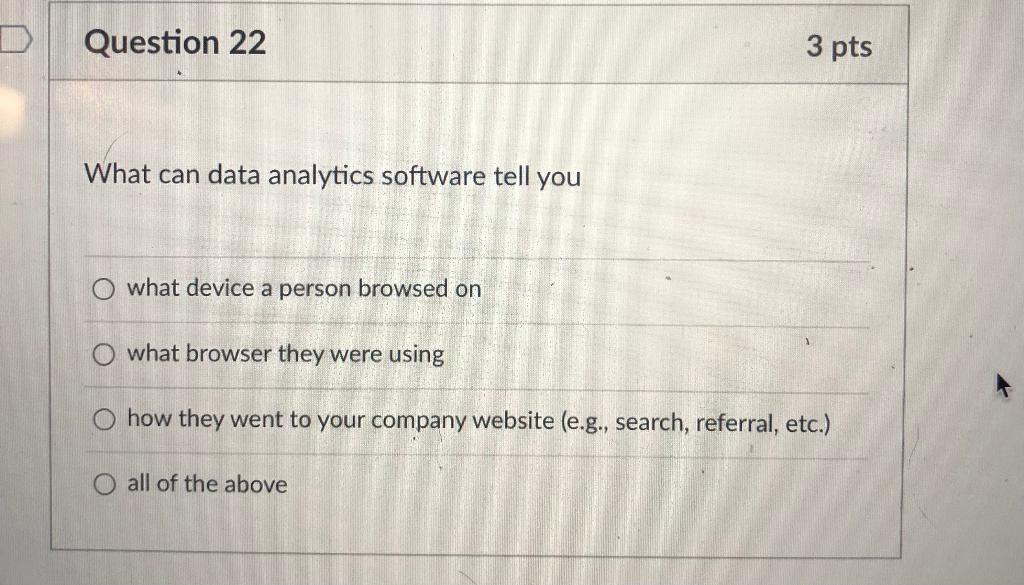Viewport: 1024px width, 585px height.
Task: Click the radio circle beside third answer choice
Action: [x=103, y=419]
